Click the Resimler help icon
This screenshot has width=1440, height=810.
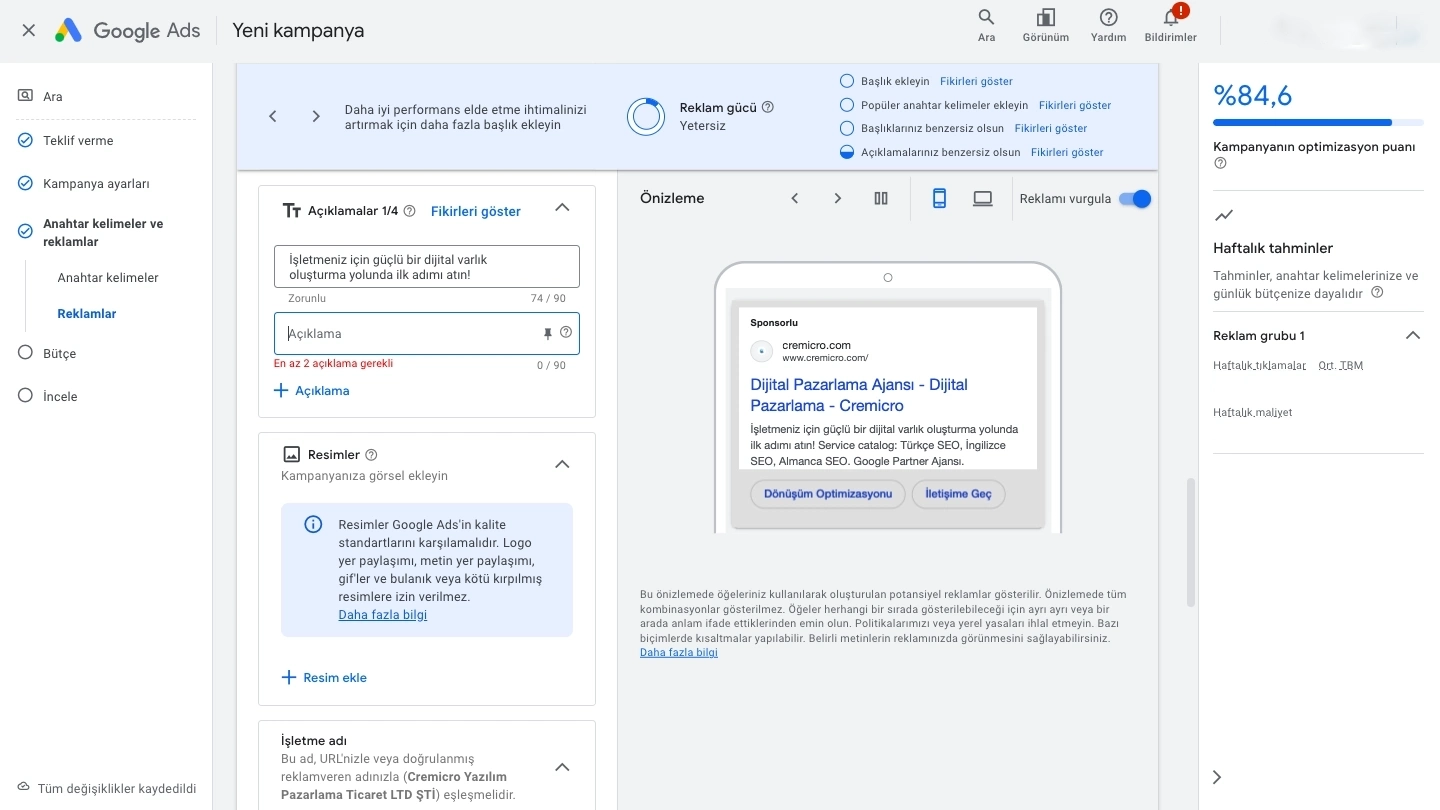(x=371, y=454)
